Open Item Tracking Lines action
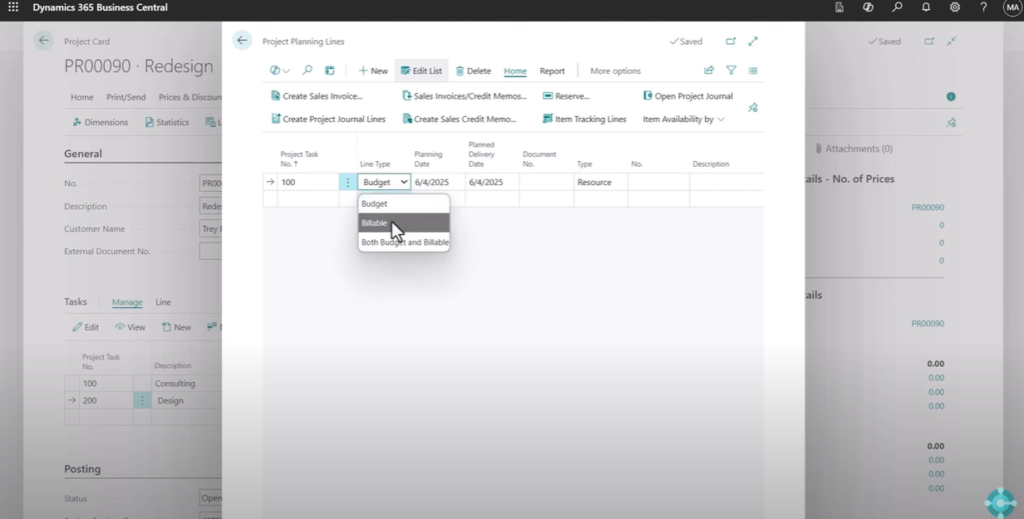Screen dimensions: 1024x519 (584, 119)
